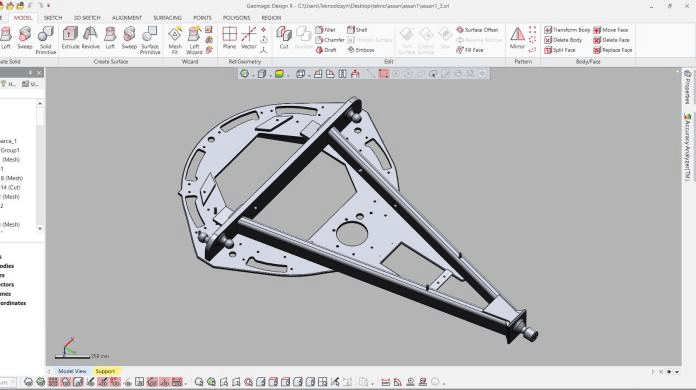The image size is (696, 390).
Task: Select the Extrude surface tool
Action: coord(70,38)
